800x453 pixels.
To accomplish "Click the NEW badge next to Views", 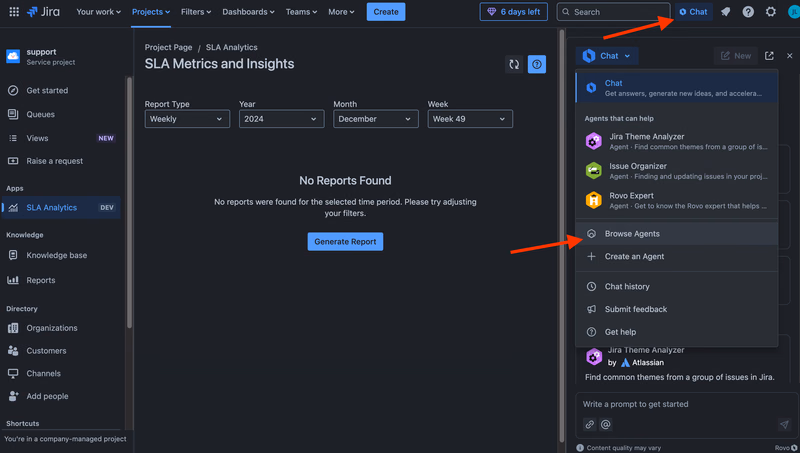I will point(106,138).
